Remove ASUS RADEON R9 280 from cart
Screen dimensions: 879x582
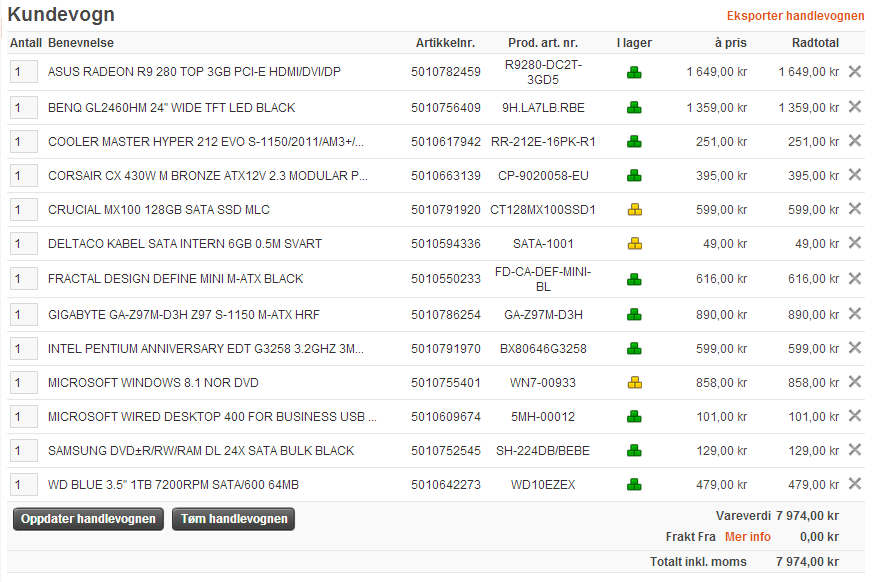[854, 71]
